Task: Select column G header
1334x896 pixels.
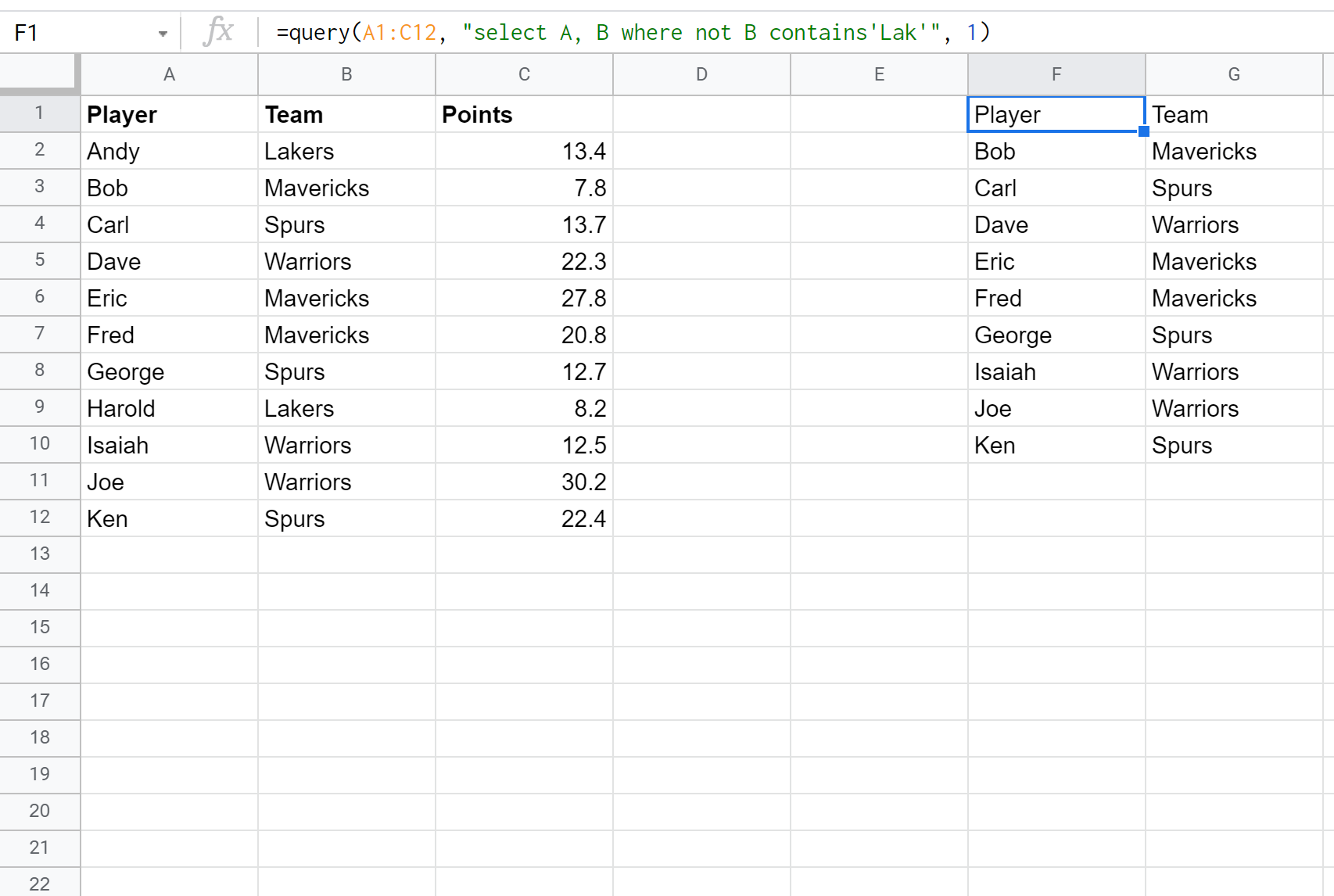Action: (x=1233, y=74)
